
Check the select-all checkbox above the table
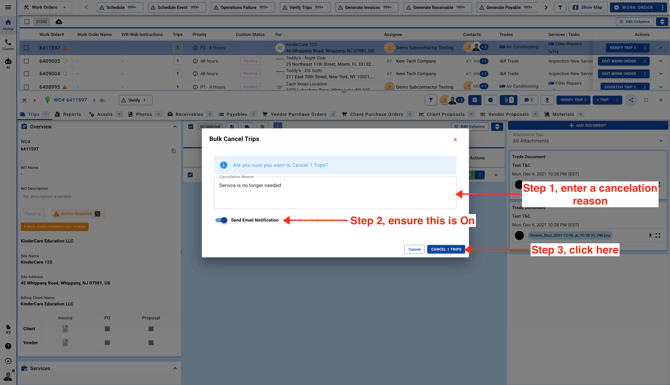tap(27, 21)
